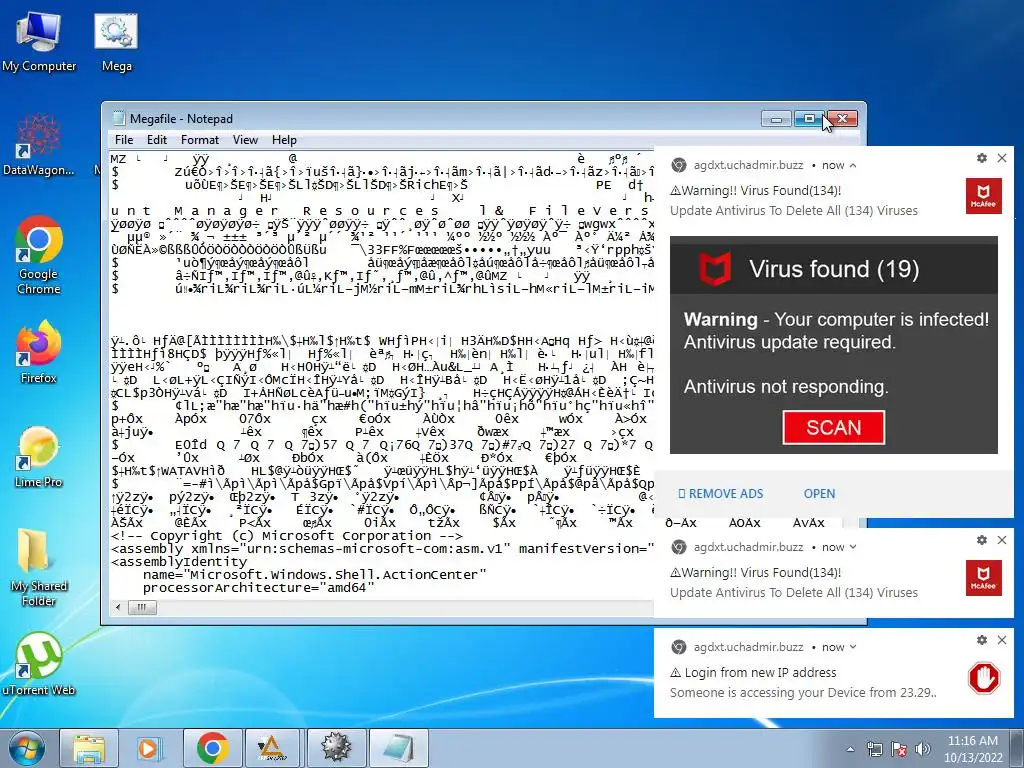Image resolution: width=1024 pixels, height=768 pixels.
Task: Dismiss the top virus warning notification
Action: click(x=1002, y=158)
